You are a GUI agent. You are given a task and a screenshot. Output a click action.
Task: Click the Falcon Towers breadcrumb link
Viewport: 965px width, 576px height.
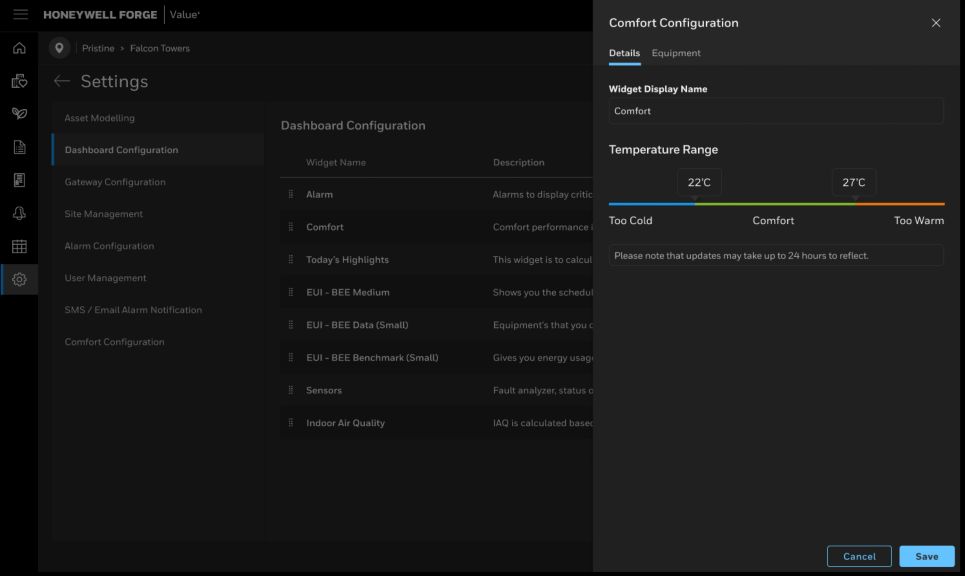point(160,48)
